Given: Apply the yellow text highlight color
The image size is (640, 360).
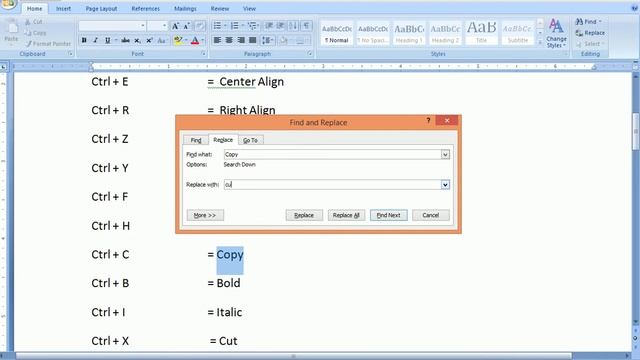Looking at the screenshot, I should pos(178,40).
